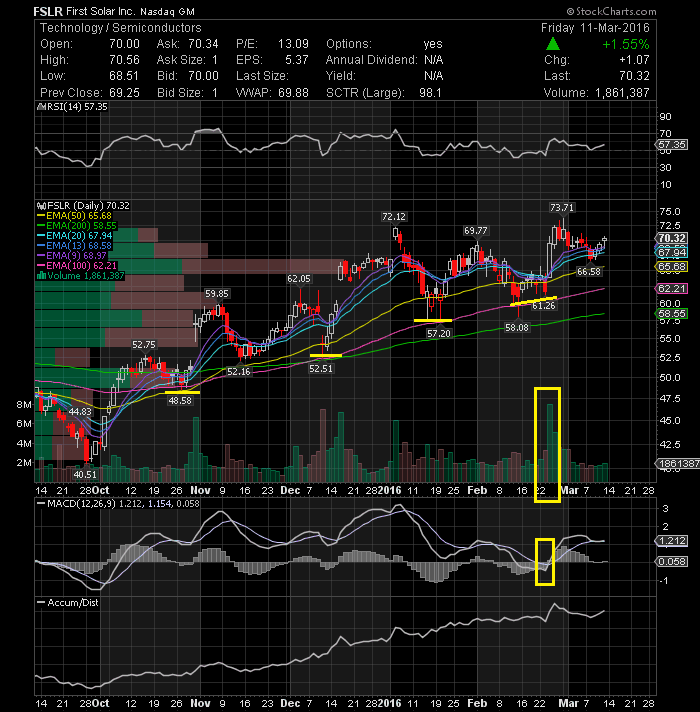
Task: Click the Options value yes
Action: [433, 44]
